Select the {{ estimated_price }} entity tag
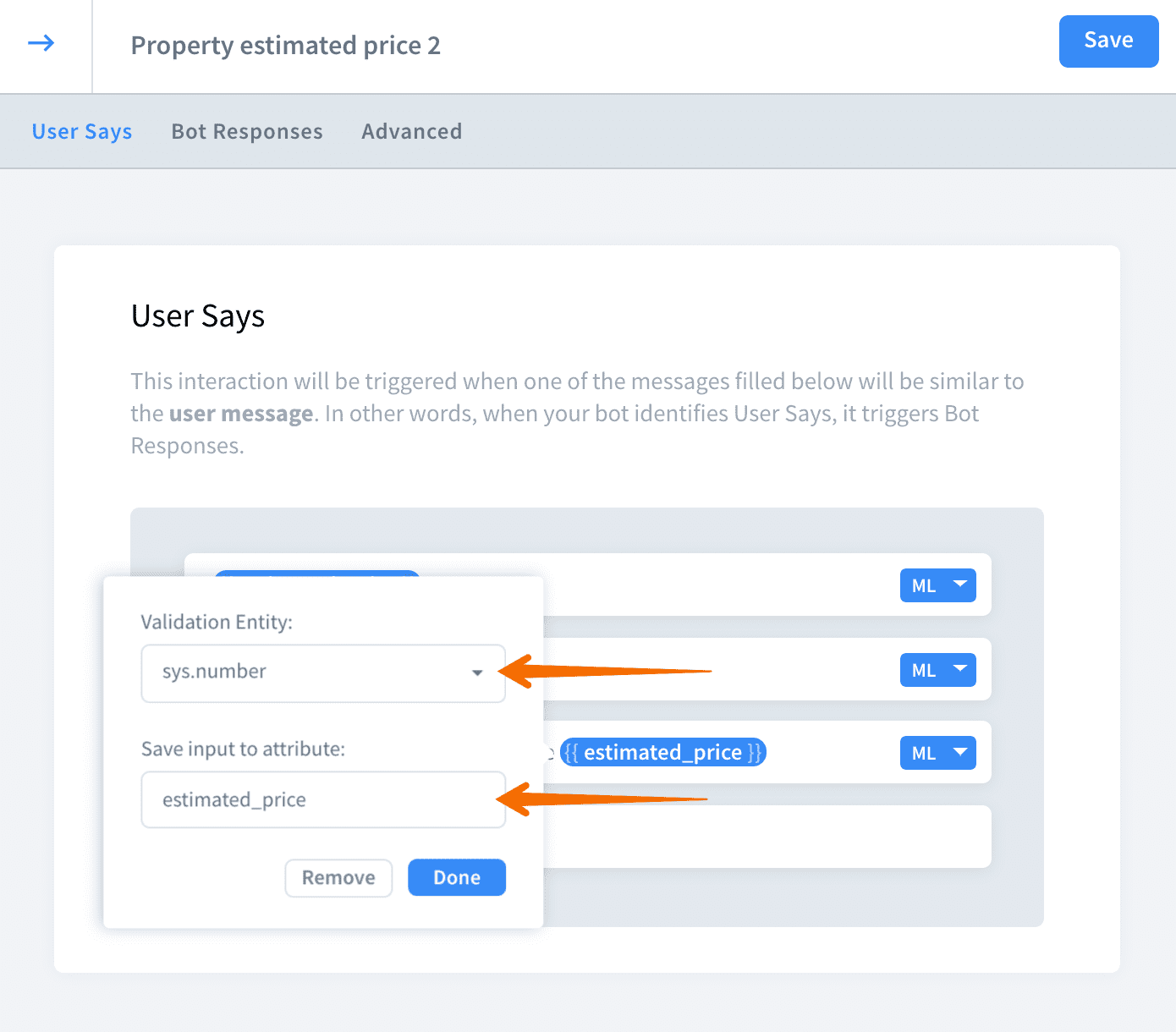Screen dimensions: 1176x1032 point(663,752)
